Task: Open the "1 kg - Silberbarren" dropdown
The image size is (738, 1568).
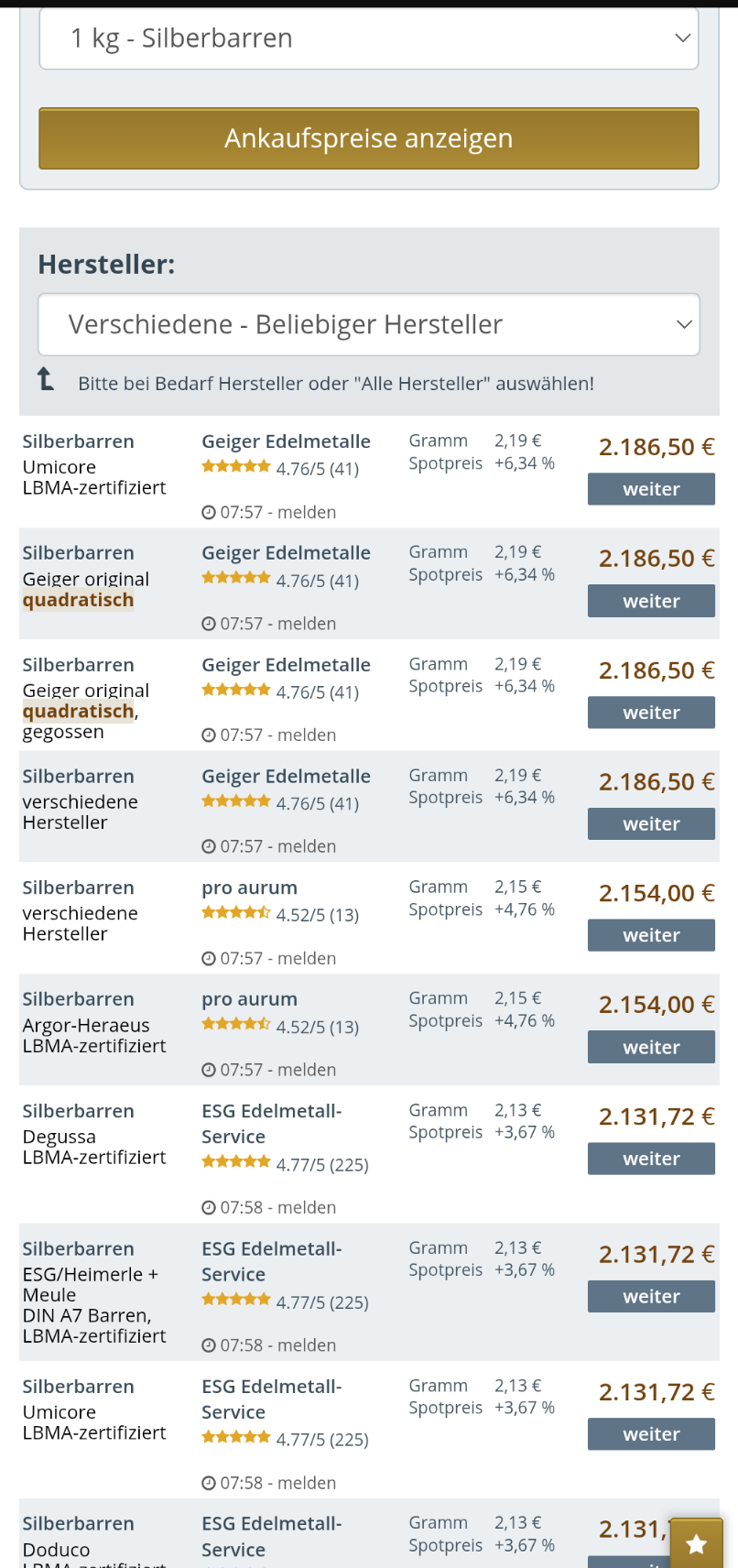Action: pyautogui.click(x=369, y=38)
